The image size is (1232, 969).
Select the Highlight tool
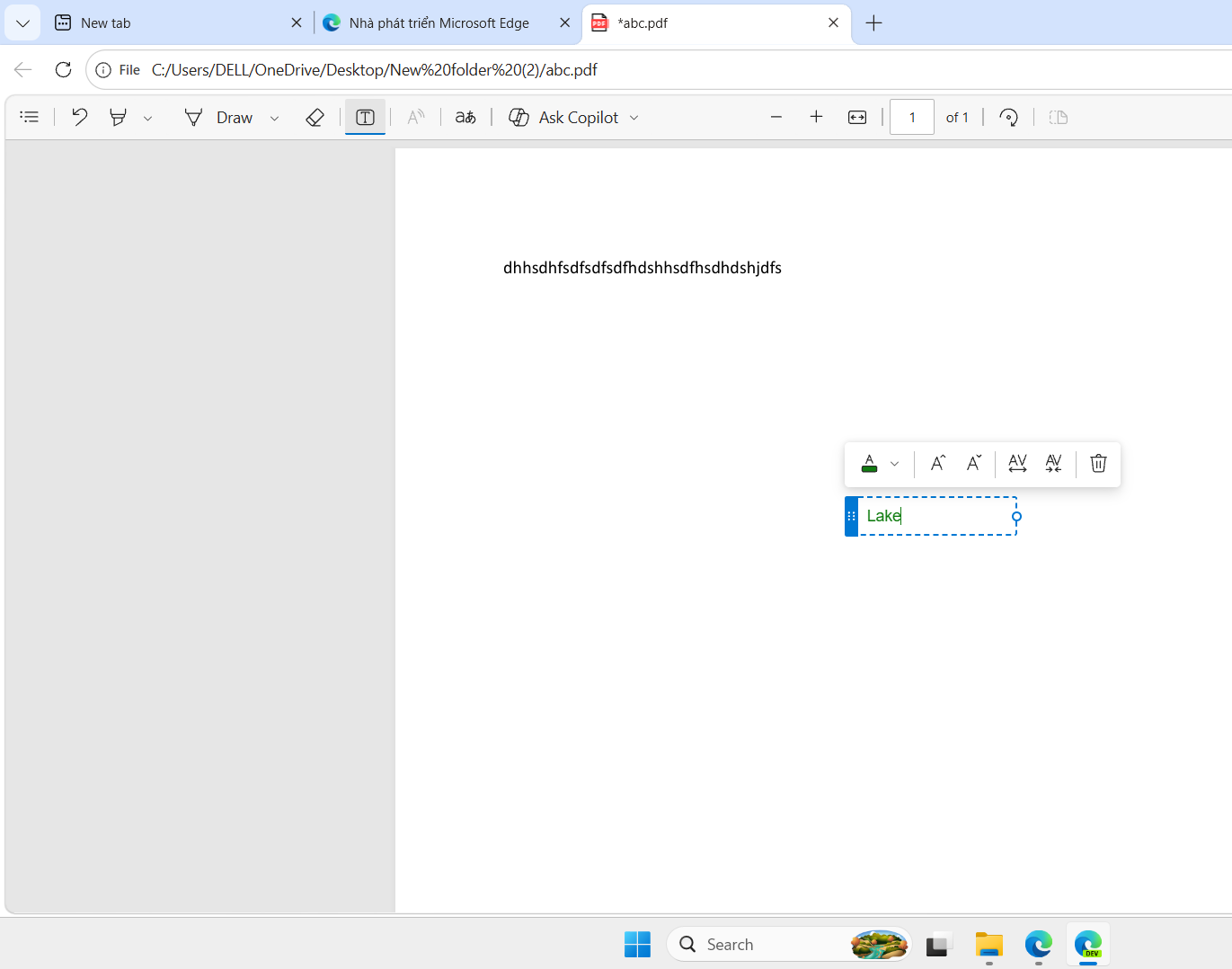click(118, 117)
